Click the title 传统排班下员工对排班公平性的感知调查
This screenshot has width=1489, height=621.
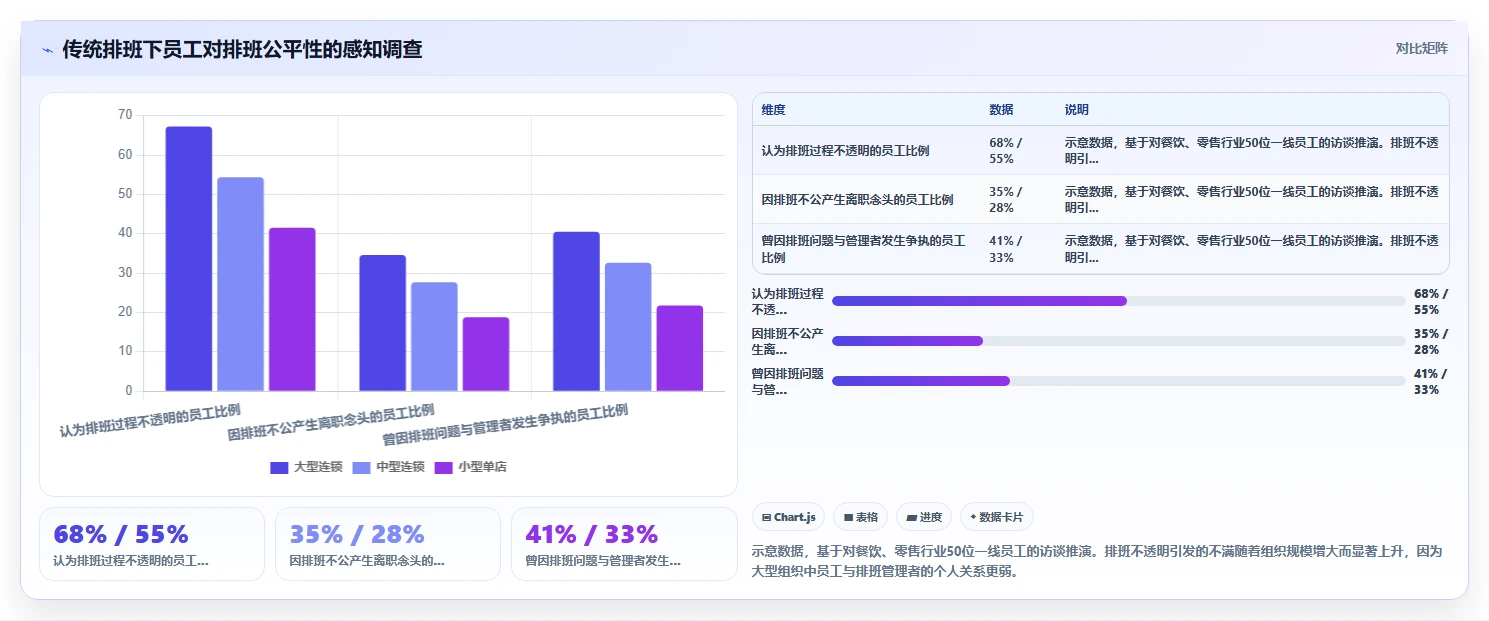tap(242, 49)
